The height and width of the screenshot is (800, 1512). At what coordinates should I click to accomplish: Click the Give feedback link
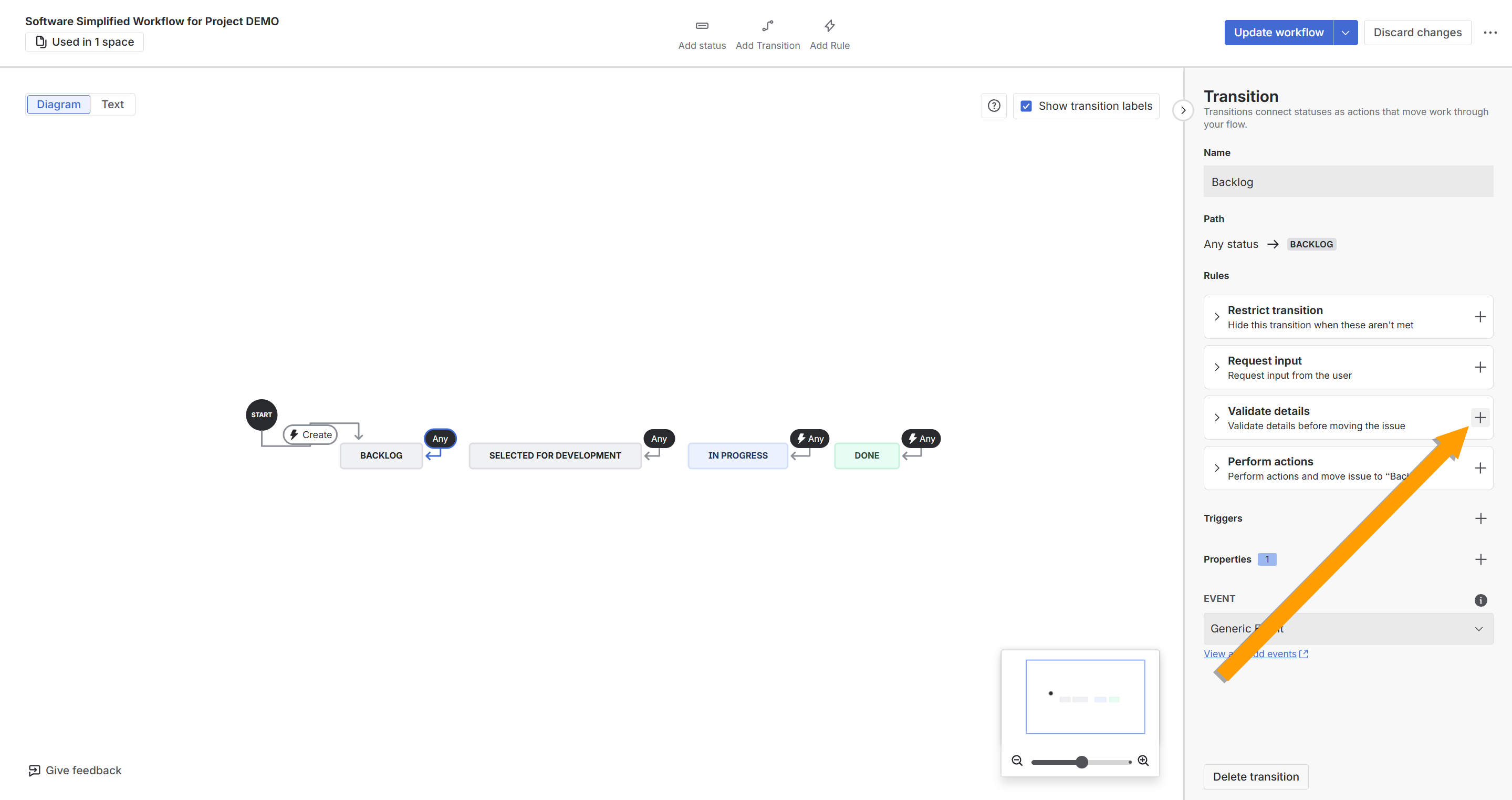point(75,770)
